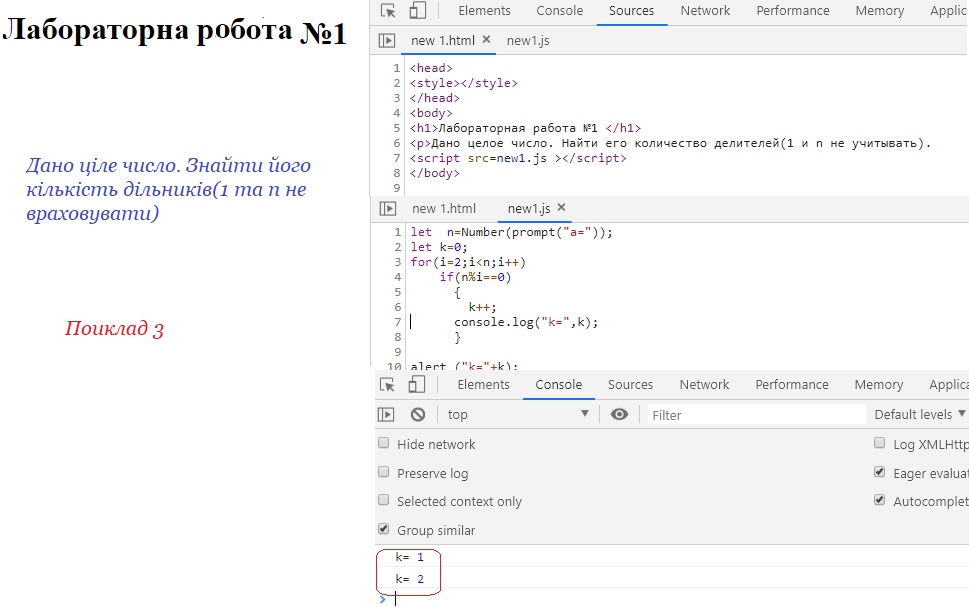Image resolution: width=969 pixels, height=609 pixels.
Task: Open Performance tab in lower DevTools bar
Action: coord(791,385)
